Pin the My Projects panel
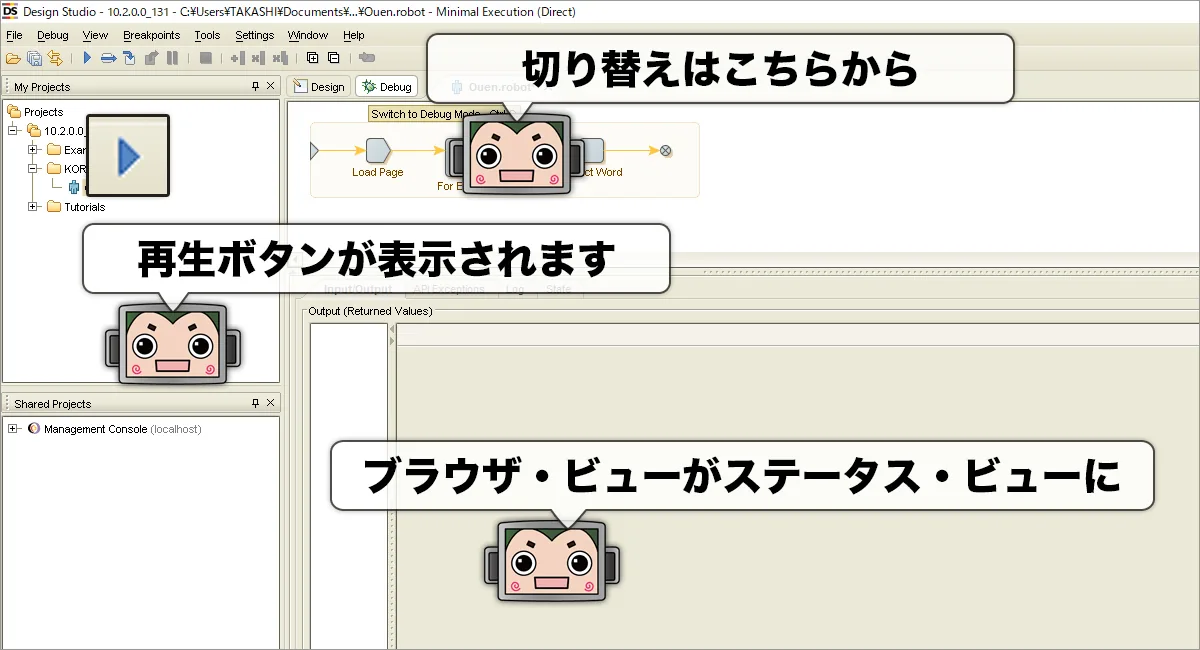Image resolution: width=1200 pixels, height=650 pixels. point(255,87)
